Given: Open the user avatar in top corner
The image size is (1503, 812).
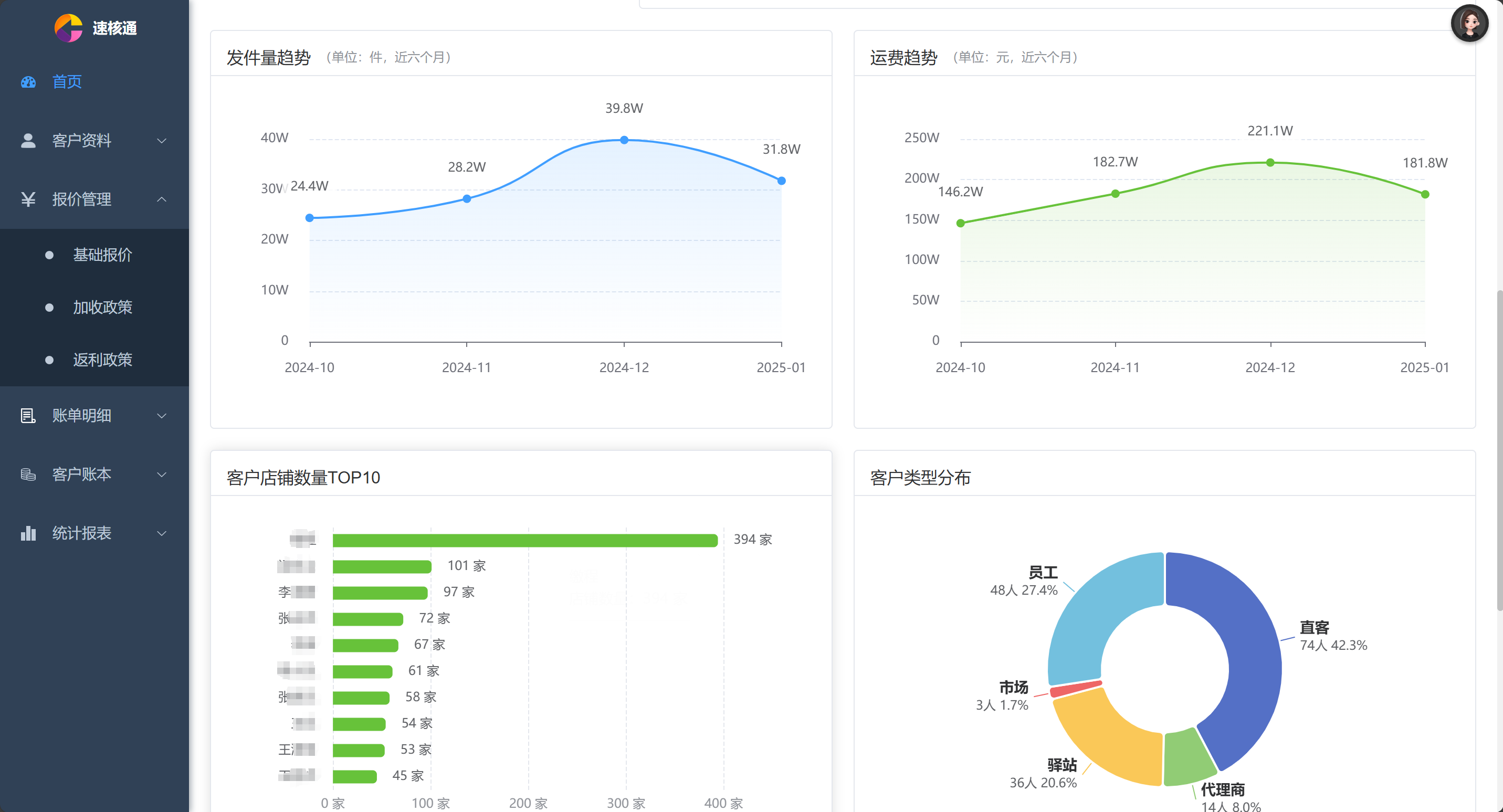Looking at the screenshot, I should click(x=1469, y=23).
